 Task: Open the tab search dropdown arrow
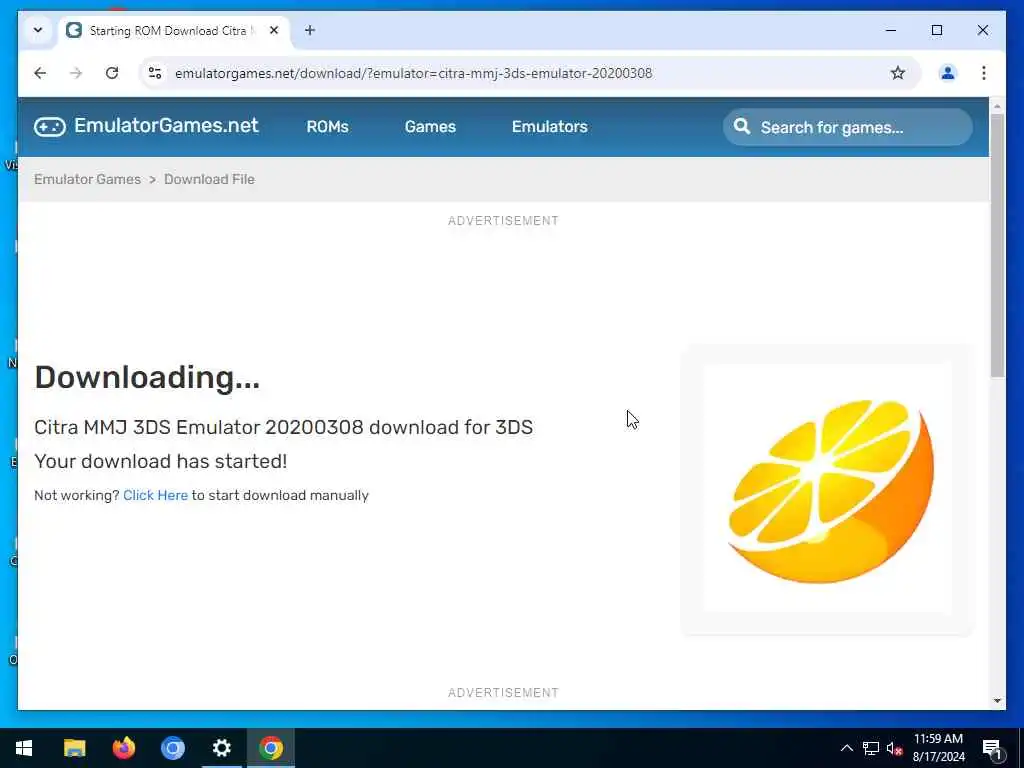point(38,30)
